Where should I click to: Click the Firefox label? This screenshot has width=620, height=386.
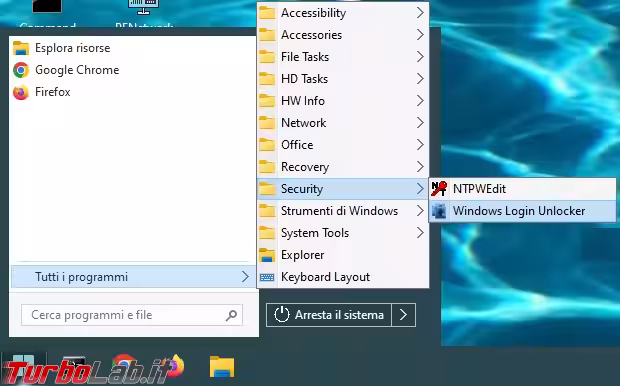53,92
